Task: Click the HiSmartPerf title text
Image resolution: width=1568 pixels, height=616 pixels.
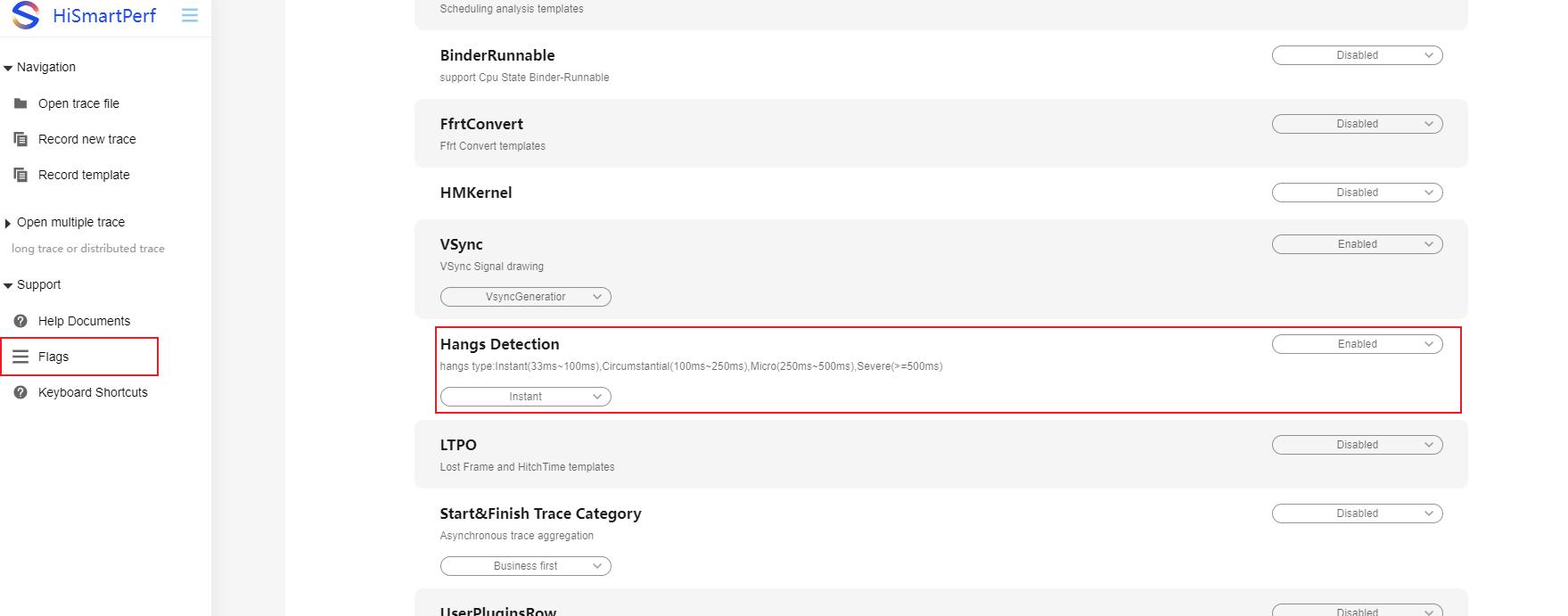Action: pyautogui.click(x=104, y=16)
